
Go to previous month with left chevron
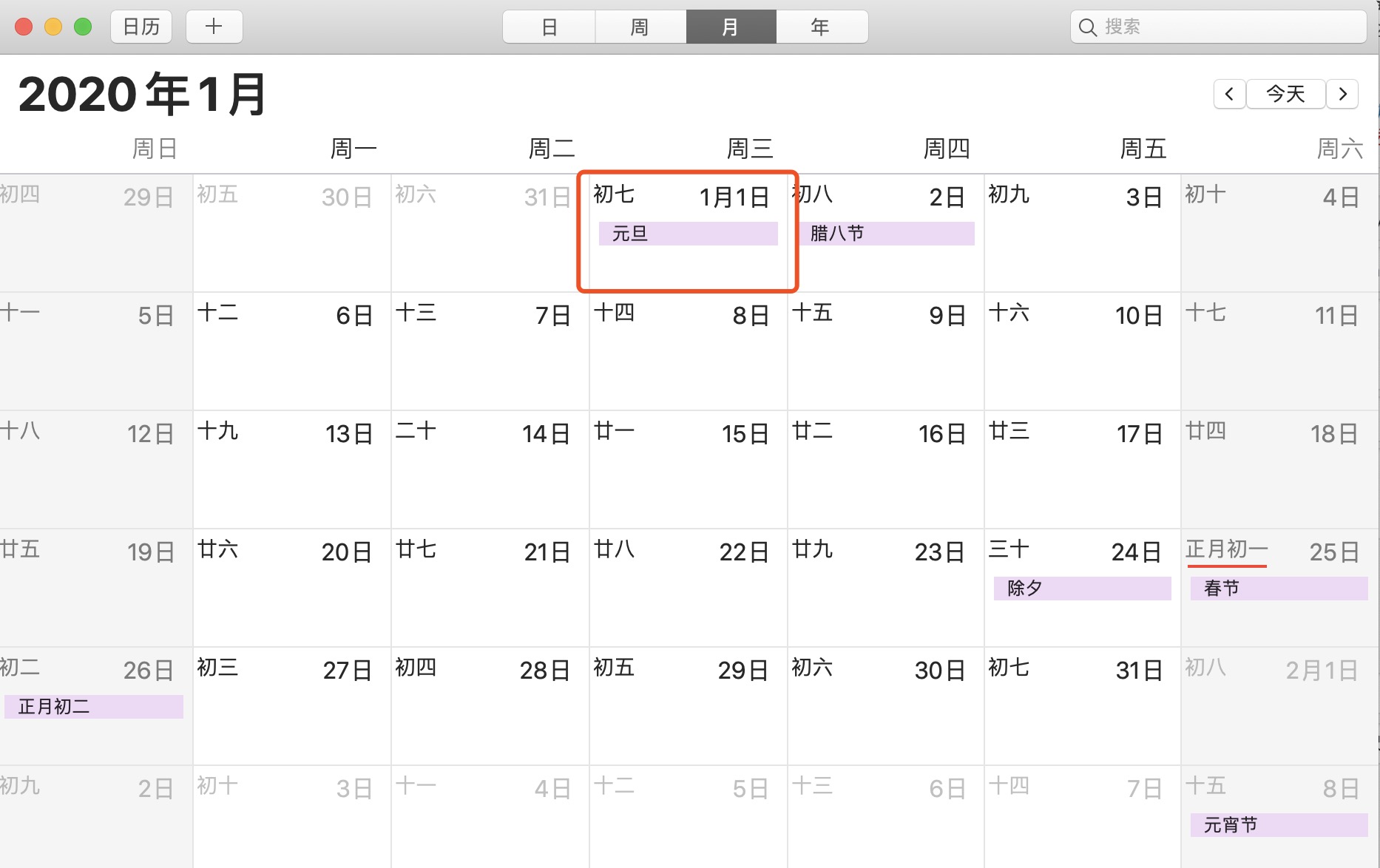click(x=1229, y=94)
